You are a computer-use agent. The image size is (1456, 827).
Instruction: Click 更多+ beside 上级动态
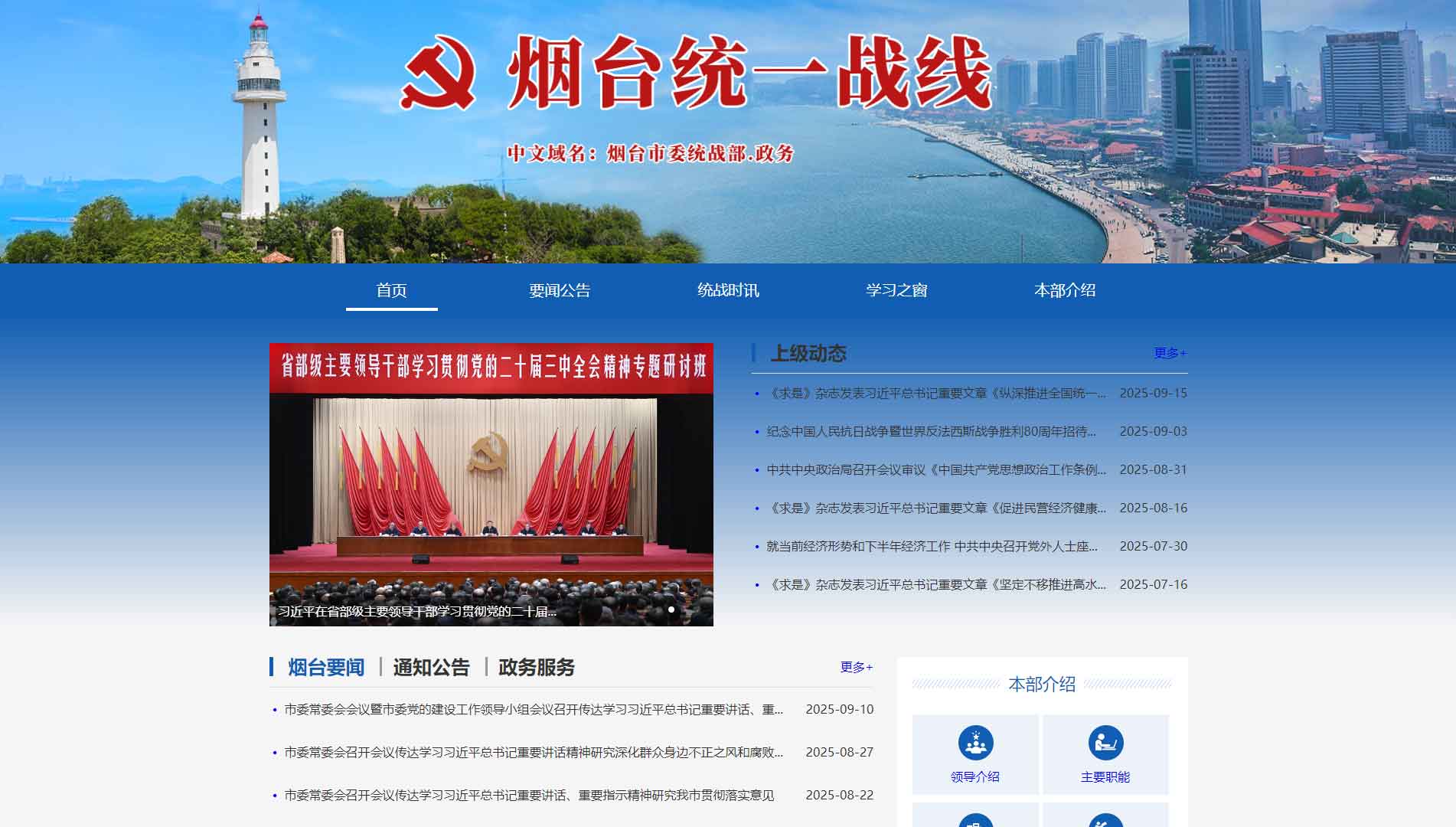(x=1170, y=353)
